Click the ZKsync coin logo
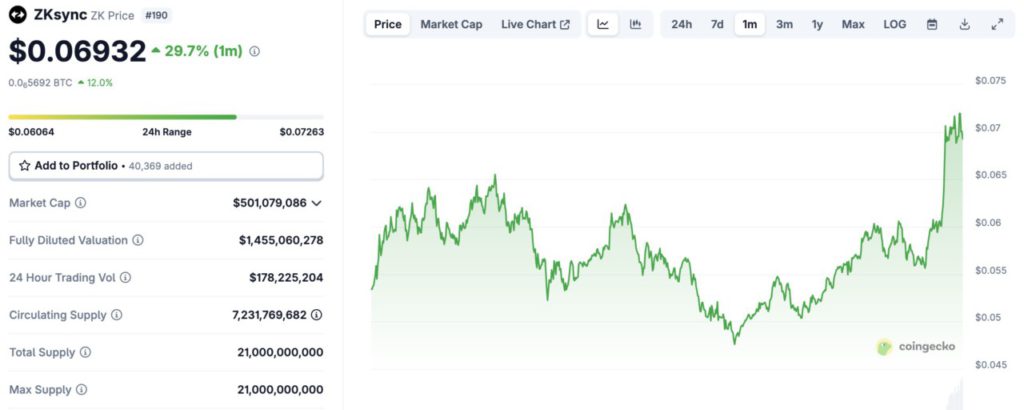Screen dimensions: 1024x410 (x=18, y=15)
